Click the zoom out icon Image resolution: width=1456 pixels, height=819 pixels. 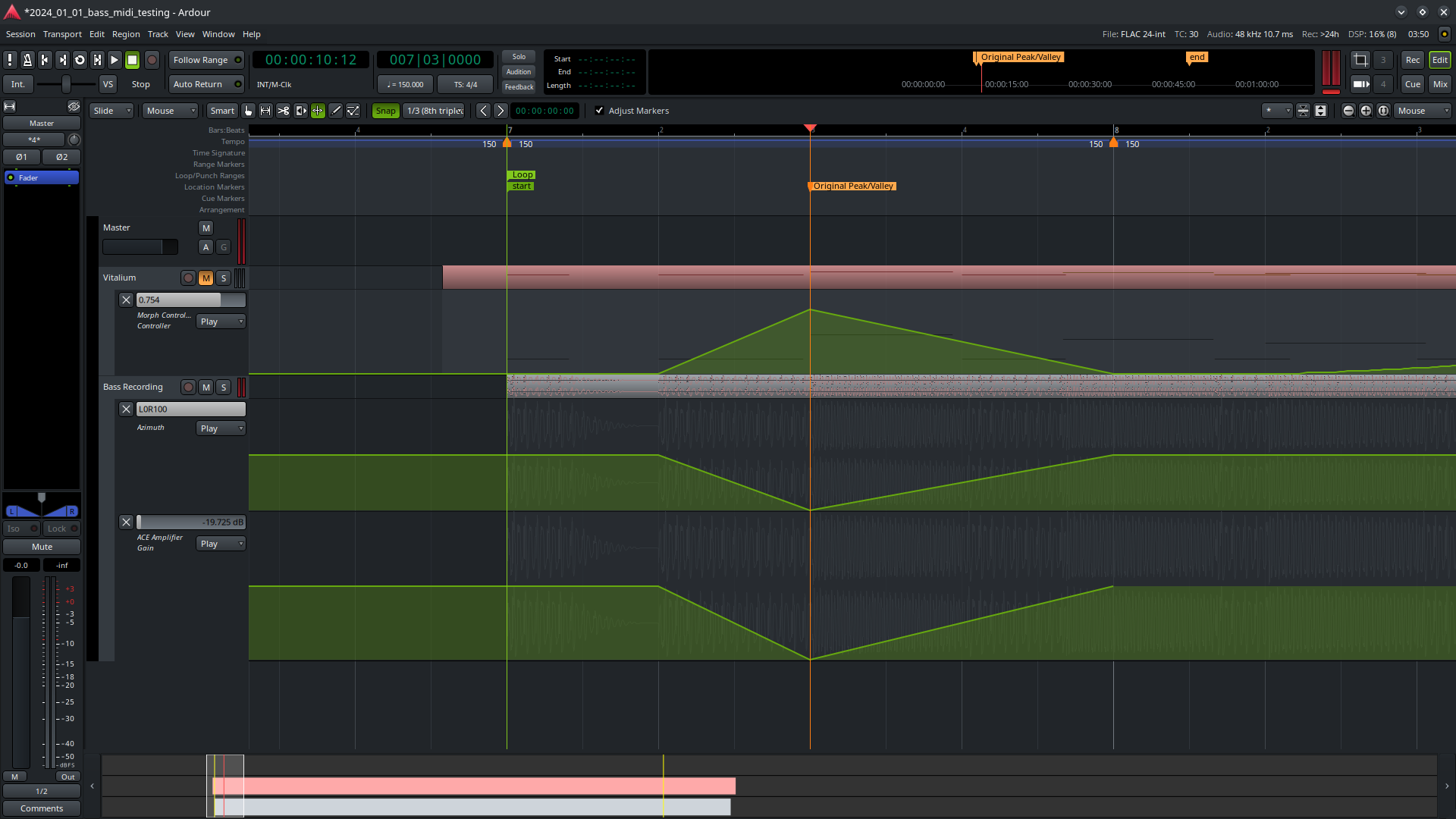(1348, 111)
